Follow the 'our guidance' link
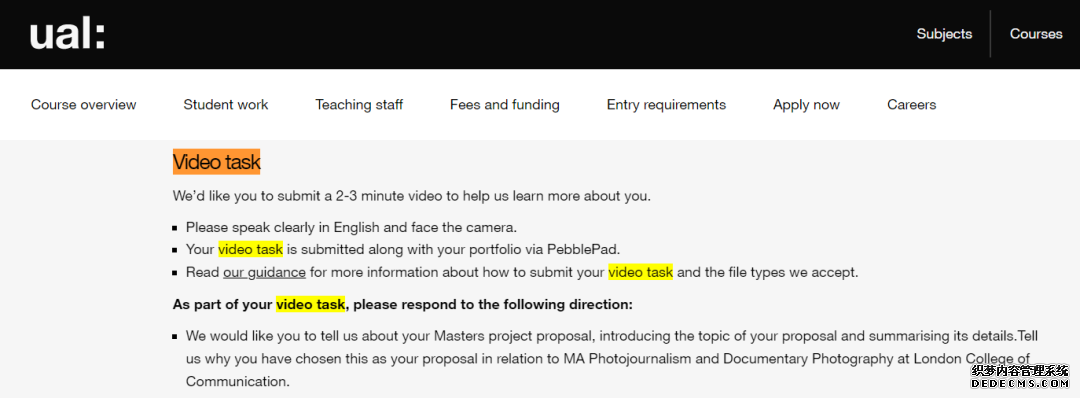 264,272
